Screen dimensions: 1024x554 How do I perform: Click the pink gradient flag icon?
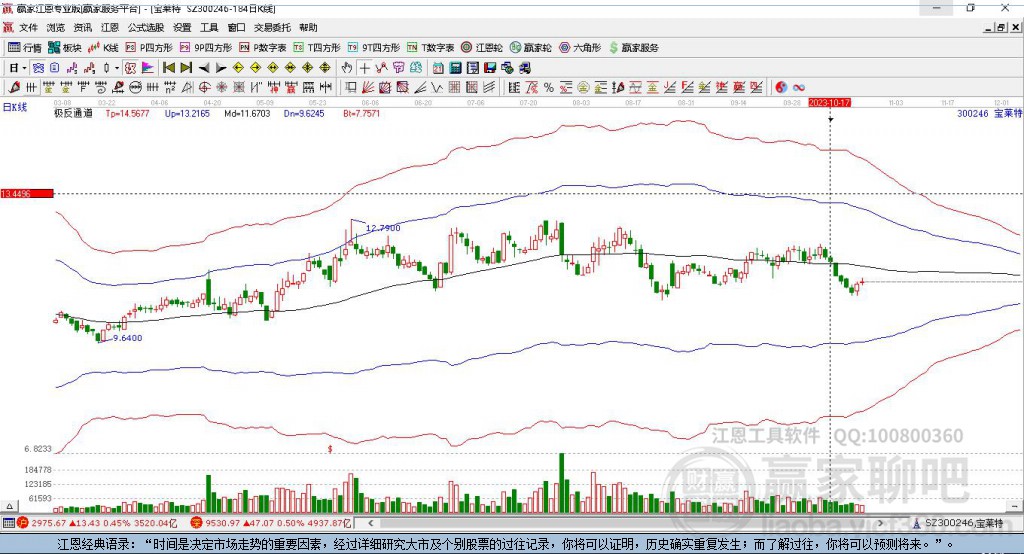click(148, 68)
